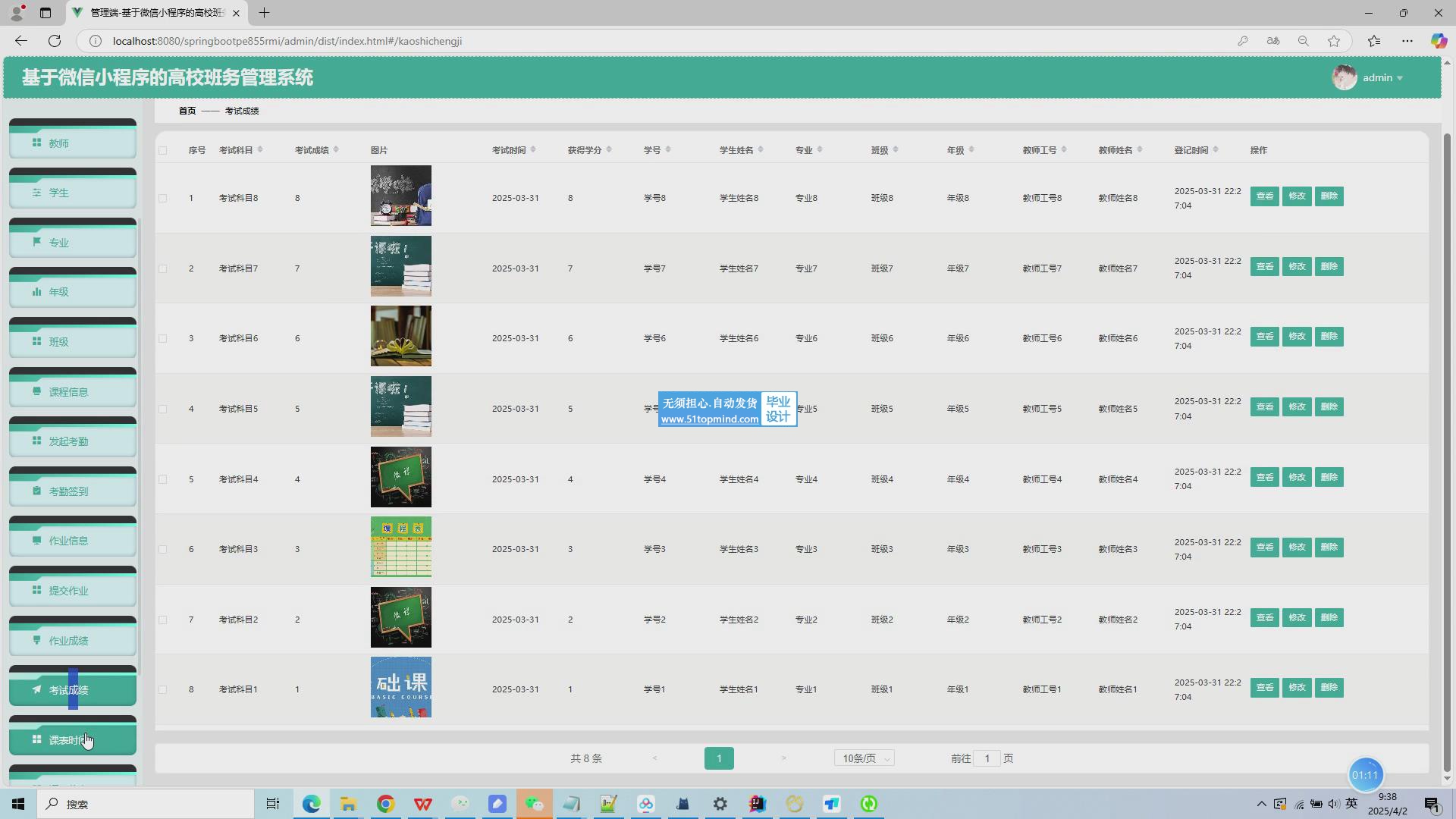Check the checkbox for row 考试科目5

163,409
